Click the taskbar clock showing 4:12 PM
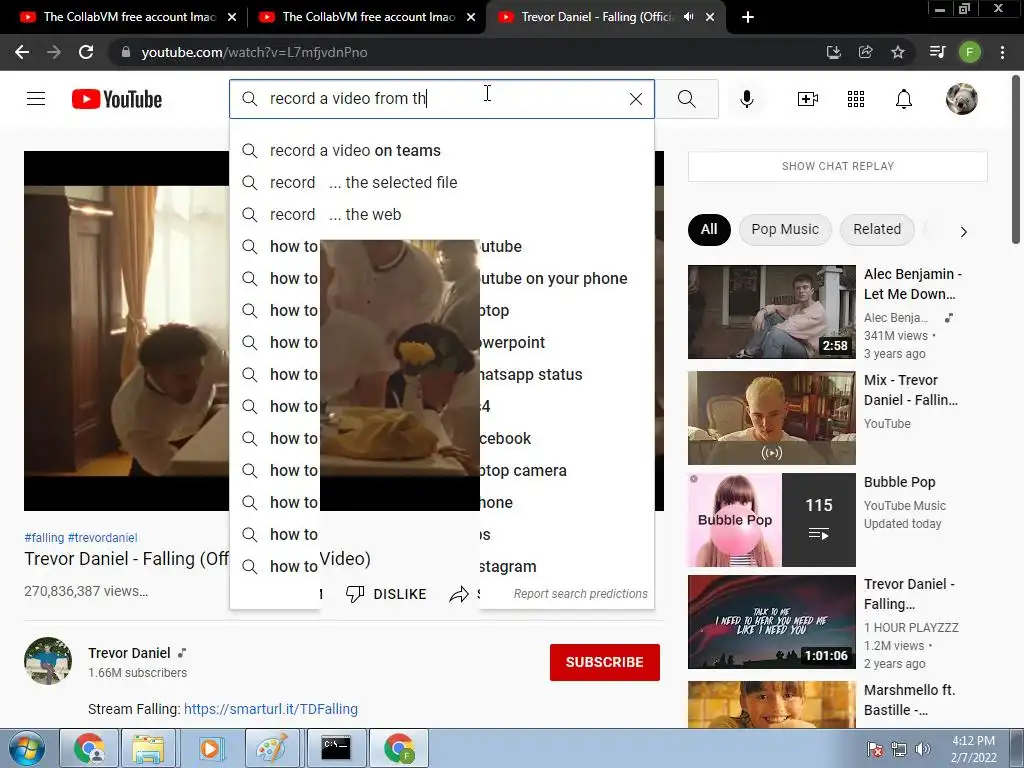 [x=973, y=749]
